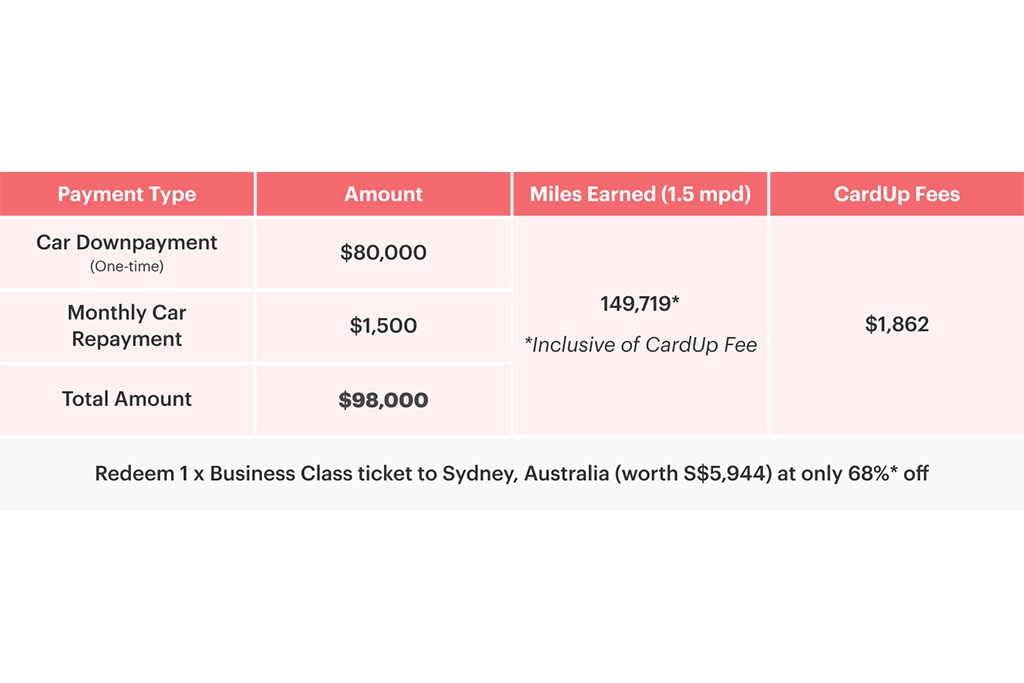Click the Total Amount row label
Image resolution: width=1024 pixels, height=683 pixels.
(127, 399)
